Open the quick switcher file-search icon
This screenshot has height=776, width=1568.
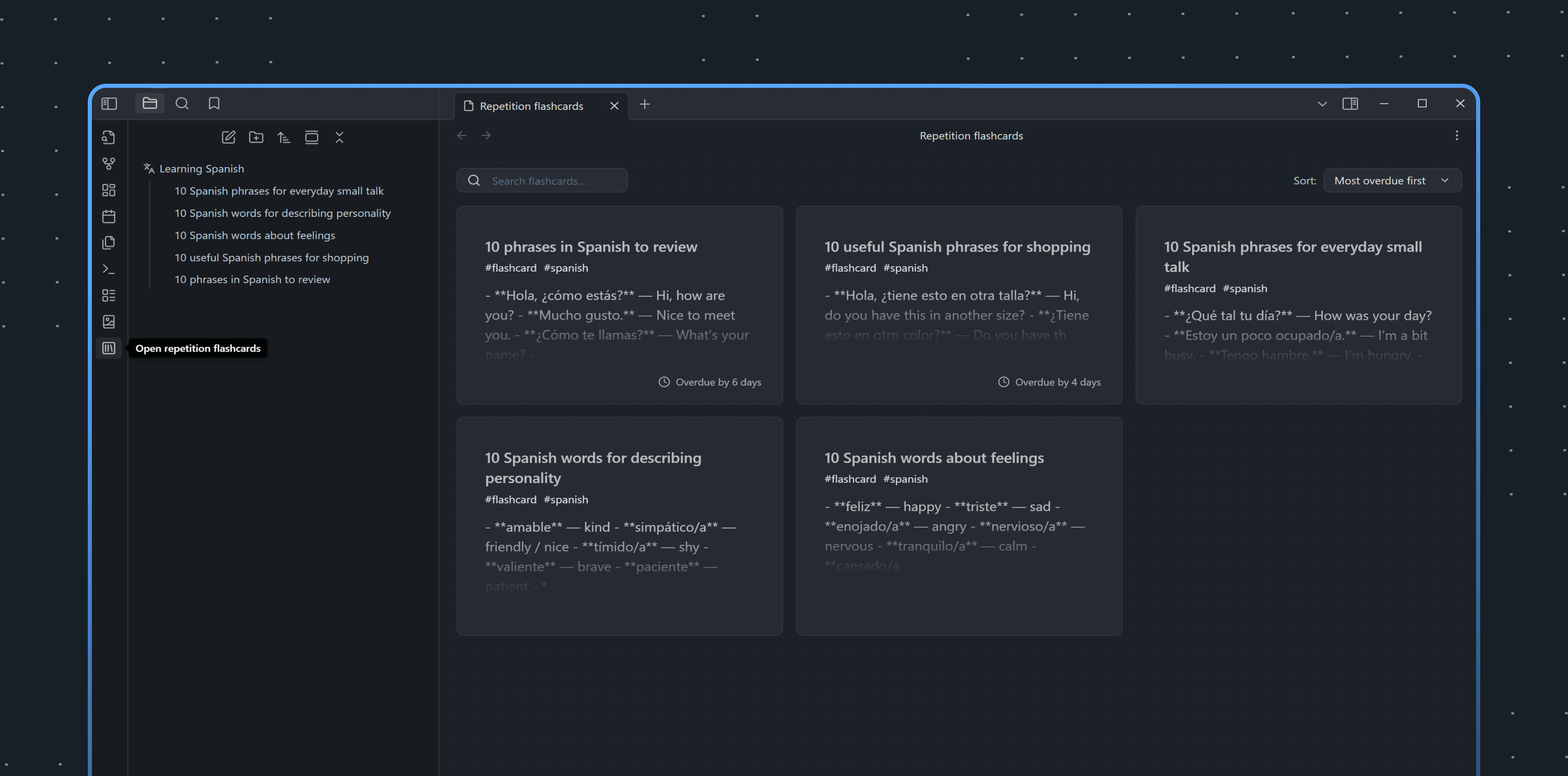click(x=108, y=138)
